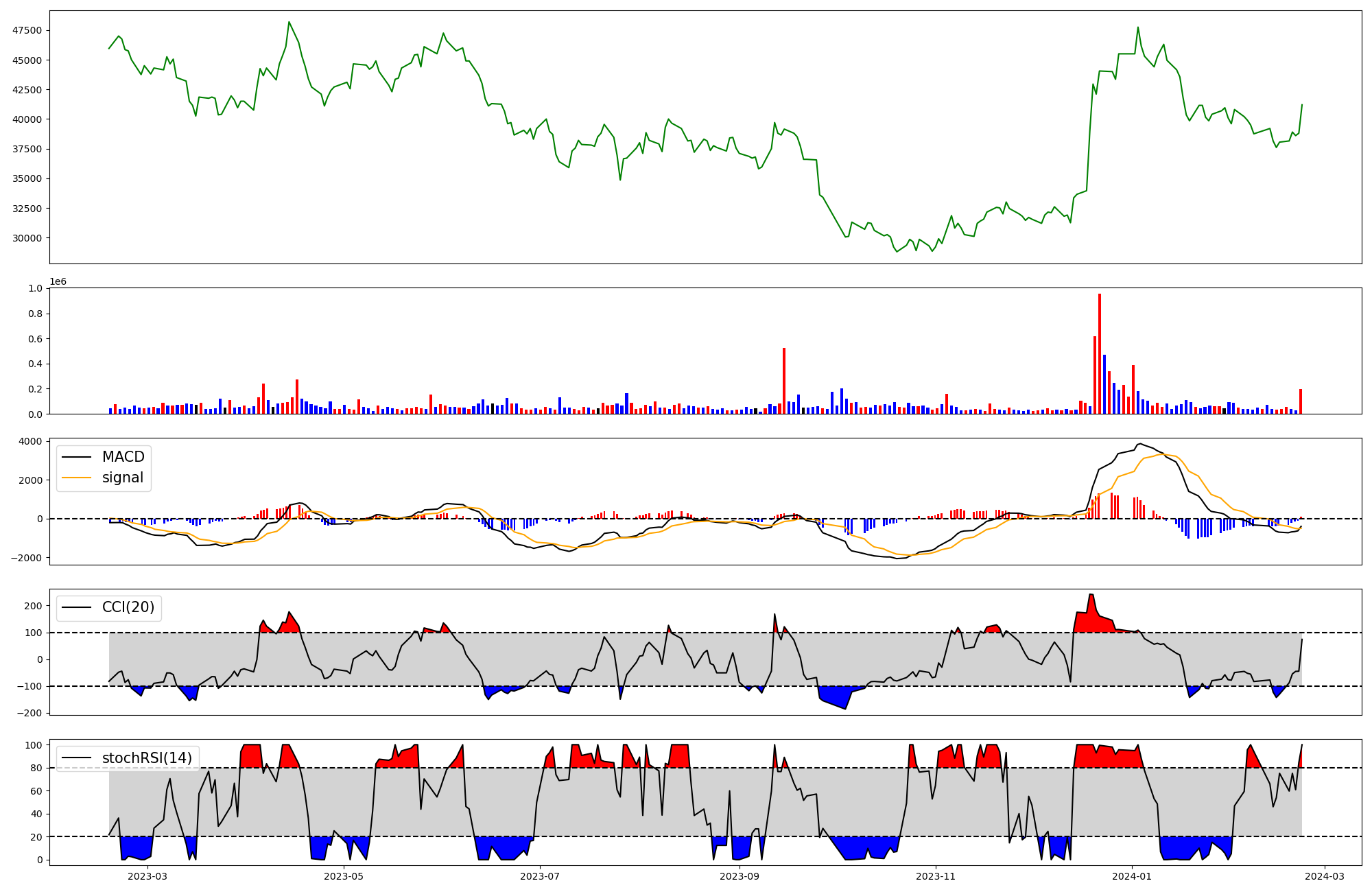Click the 2023-09 x-axis date label
The image size is (1372, 892).
(740, 876)
